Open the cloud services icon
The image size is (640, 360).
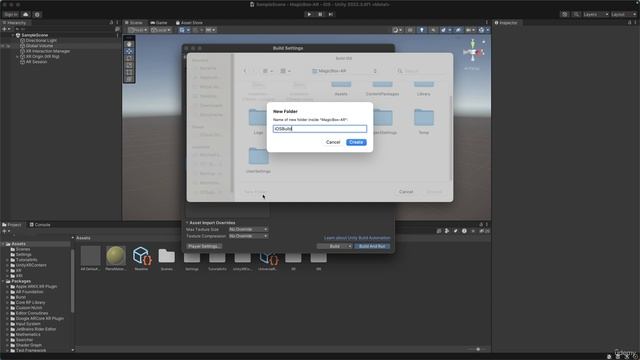[26, 14]
